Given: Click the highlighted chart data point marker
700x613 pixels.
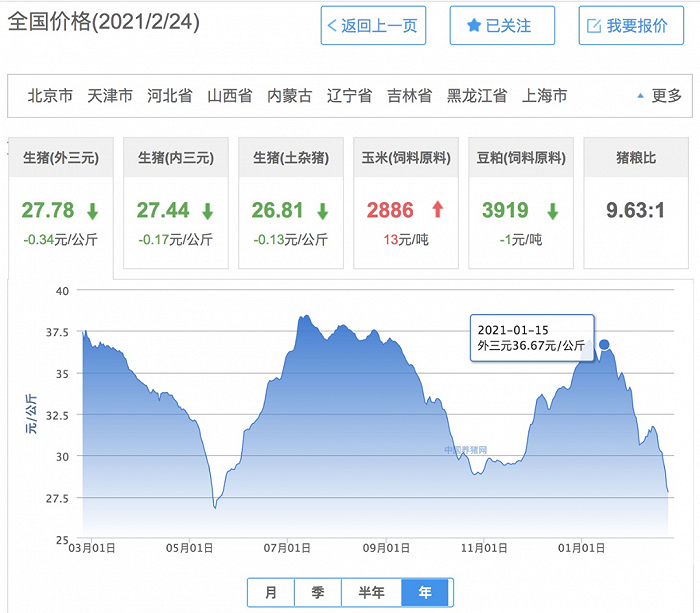Looking at the screenshot, I should [604, 345].
